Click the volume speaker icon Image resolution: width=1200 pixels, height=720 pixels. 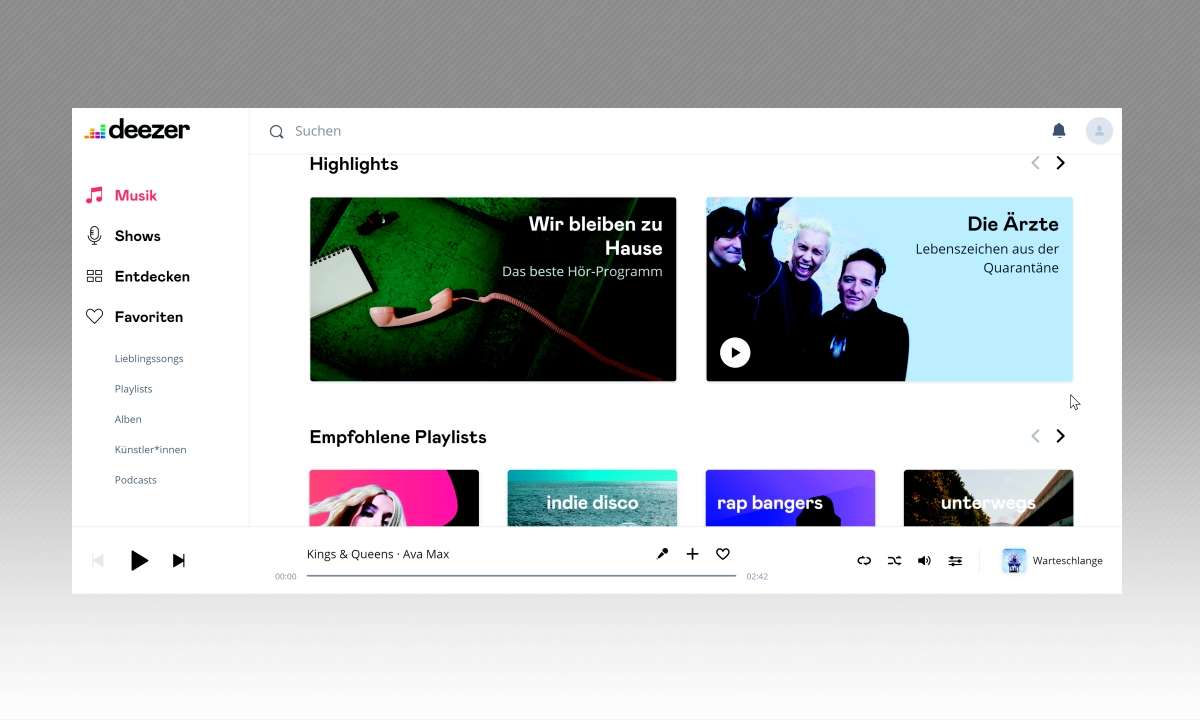(924, 561)
